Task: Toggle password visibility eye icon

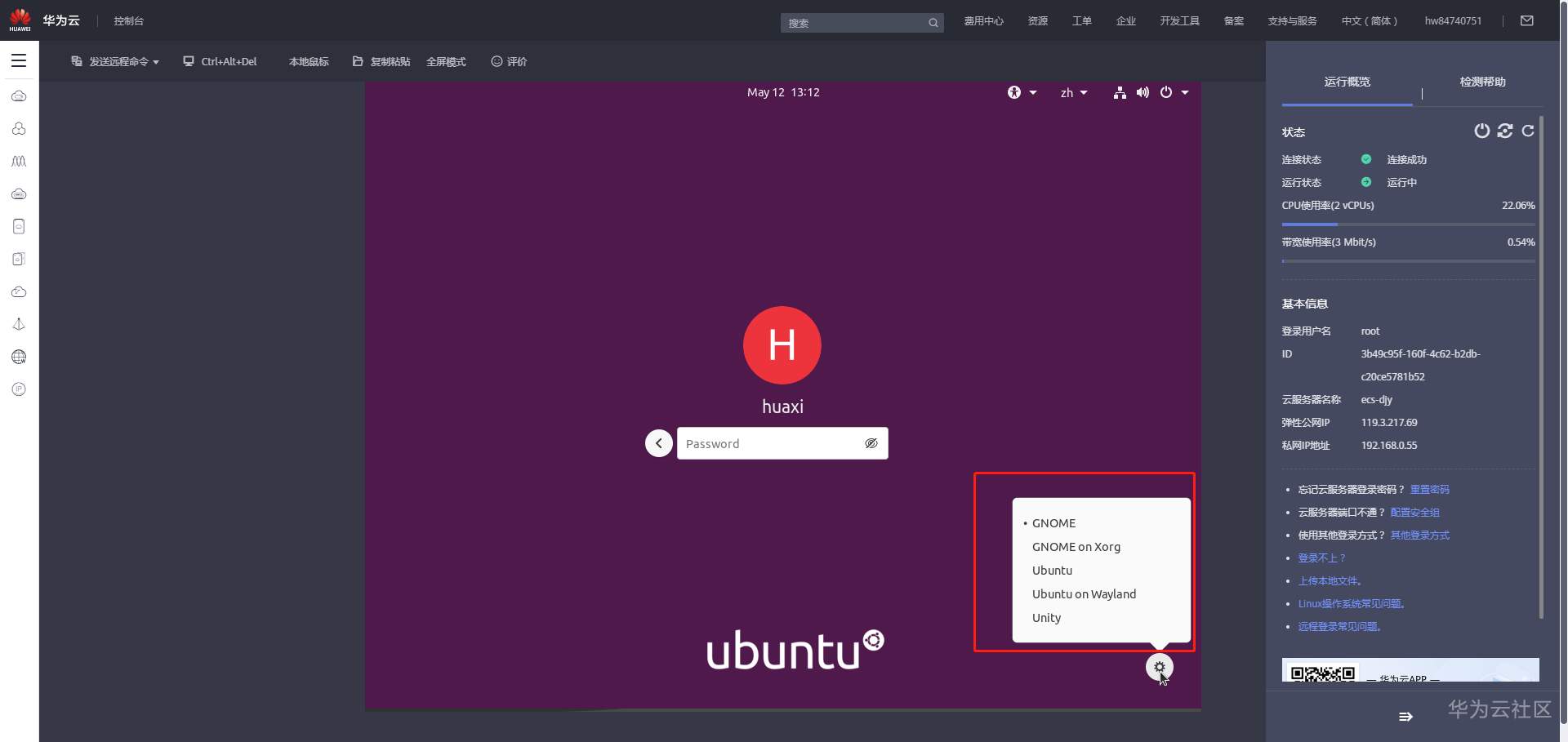Action: [x=871, y=443]
